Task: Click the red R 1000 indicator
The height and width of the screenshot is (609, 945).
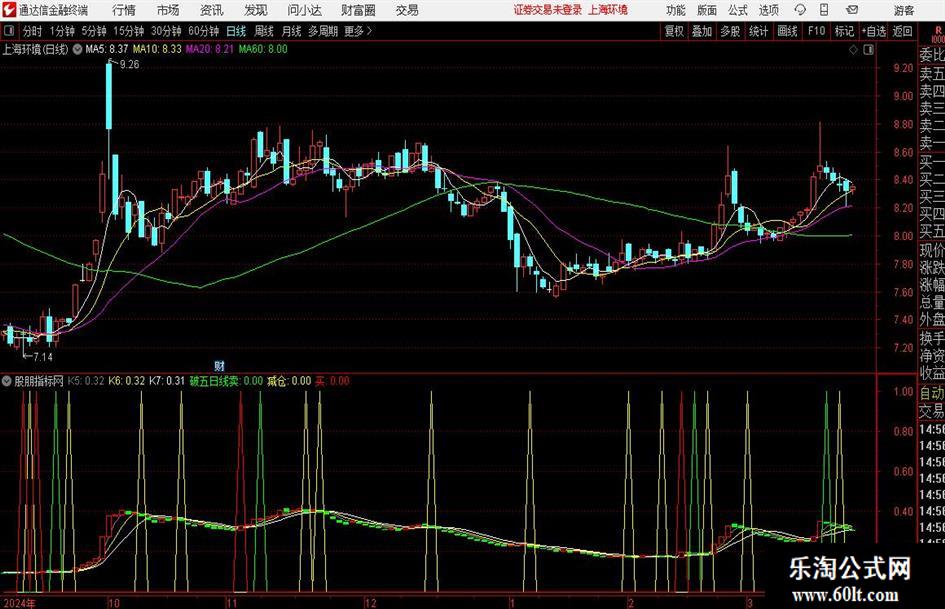Action: (x=938, y=34)
